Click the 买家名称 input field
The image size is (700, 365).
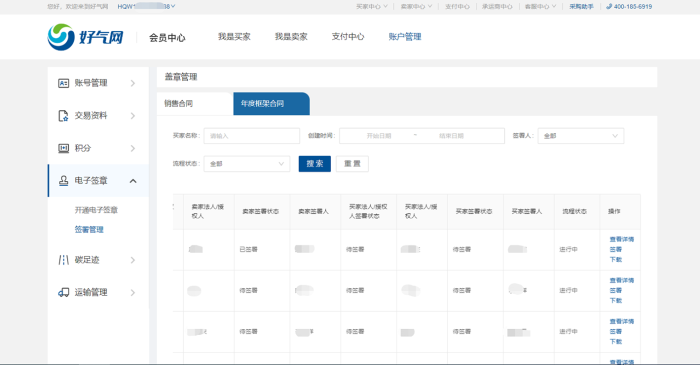252,136
